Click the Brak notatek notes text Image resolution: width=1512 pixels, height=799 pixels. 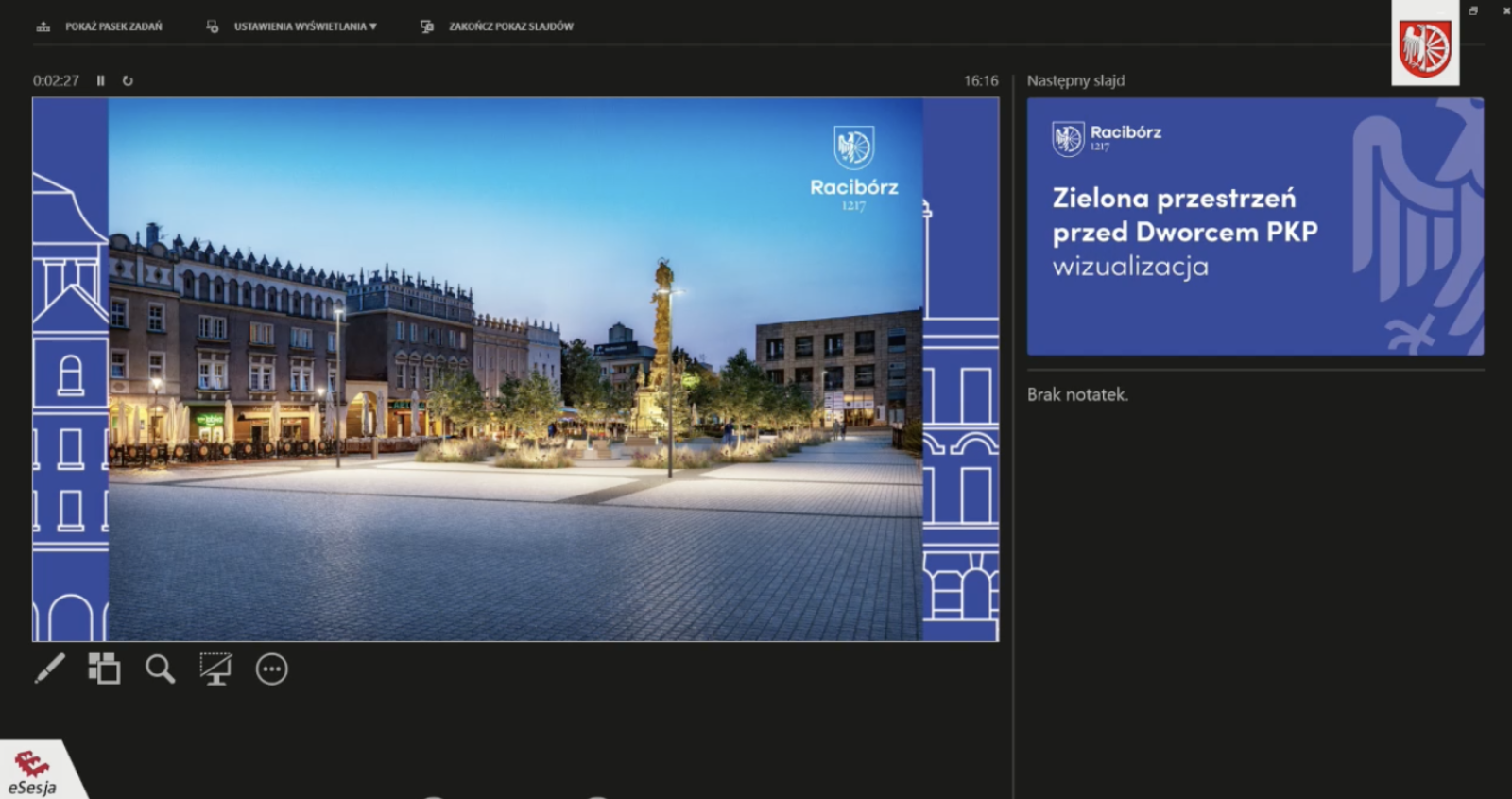[x=1077, y=394]
